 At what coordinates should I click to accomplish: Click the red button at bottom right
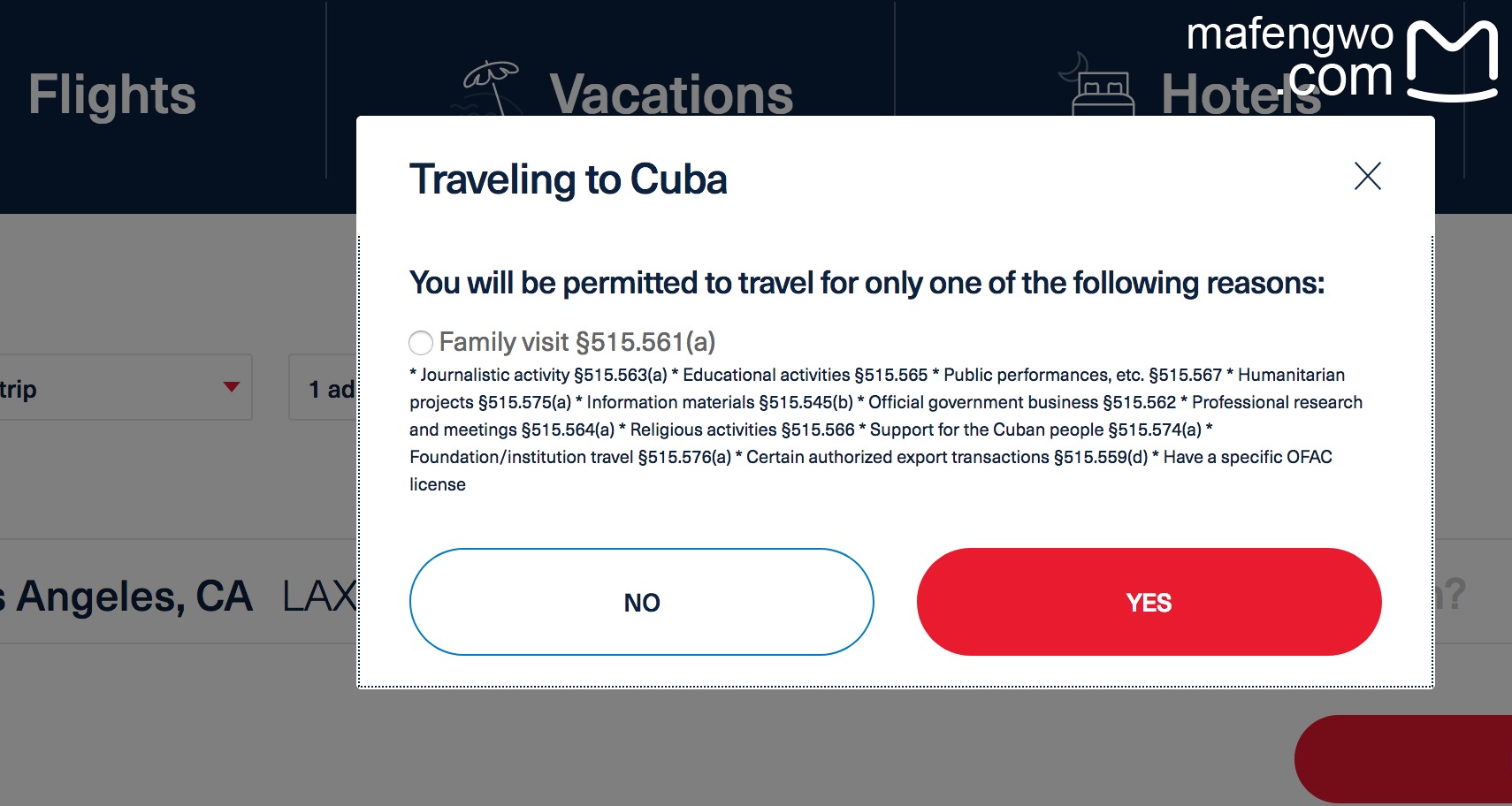[x=1406, y=760]
